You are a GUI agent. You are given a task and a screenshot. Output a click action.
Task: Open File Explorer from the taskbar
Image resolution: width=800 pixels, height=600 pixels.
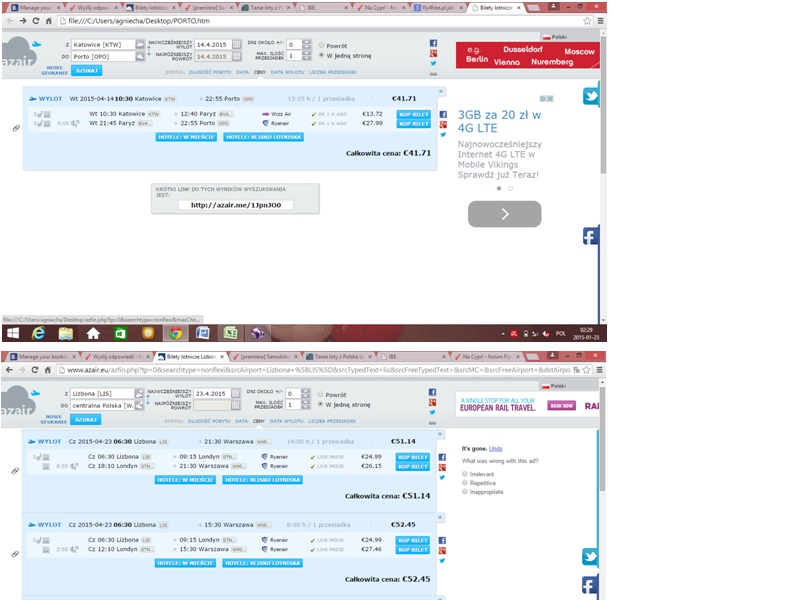65,334
